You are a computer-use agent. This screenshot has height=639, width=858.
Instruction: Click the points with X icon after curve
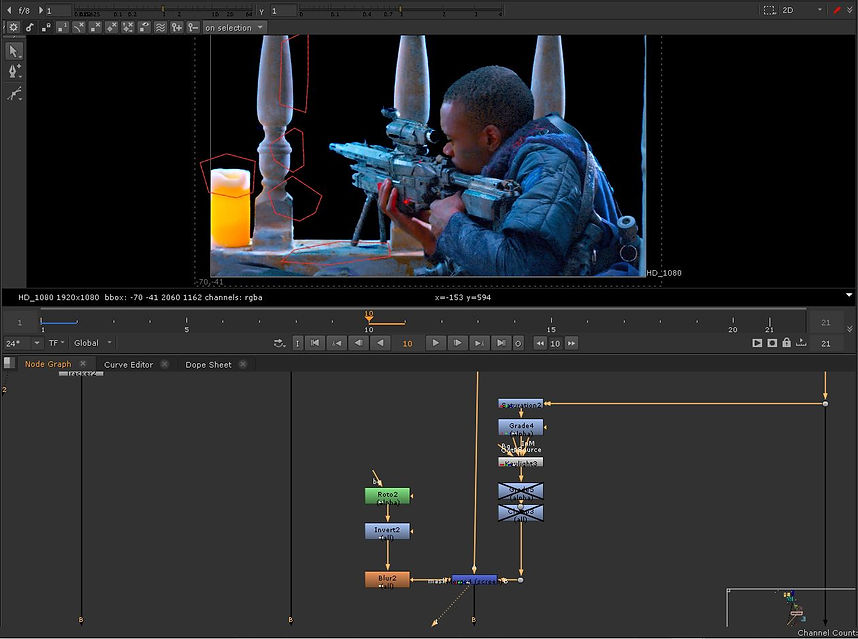[95, 27]
